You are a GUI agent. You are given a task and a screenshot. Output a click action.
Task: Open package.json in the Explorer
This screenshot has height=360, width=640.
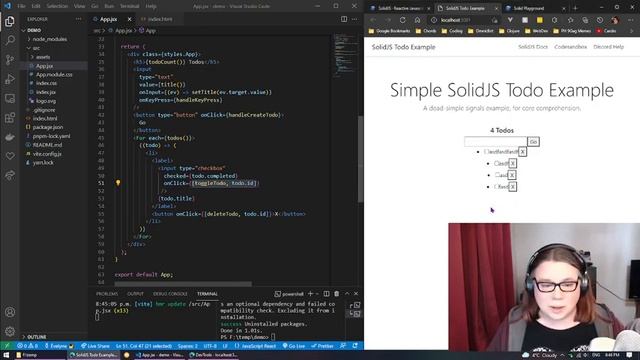pos(48,127)
